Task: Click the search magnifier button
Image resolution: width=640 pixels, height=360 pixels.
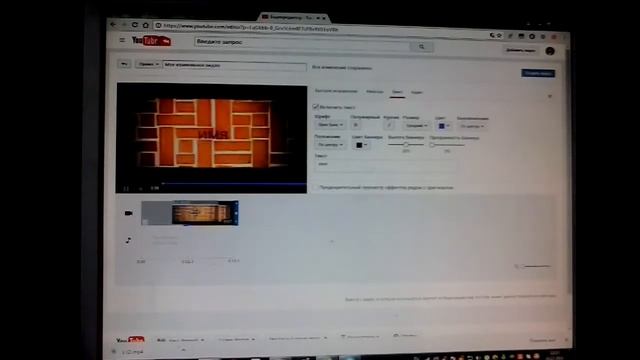Action: (421, 47)
